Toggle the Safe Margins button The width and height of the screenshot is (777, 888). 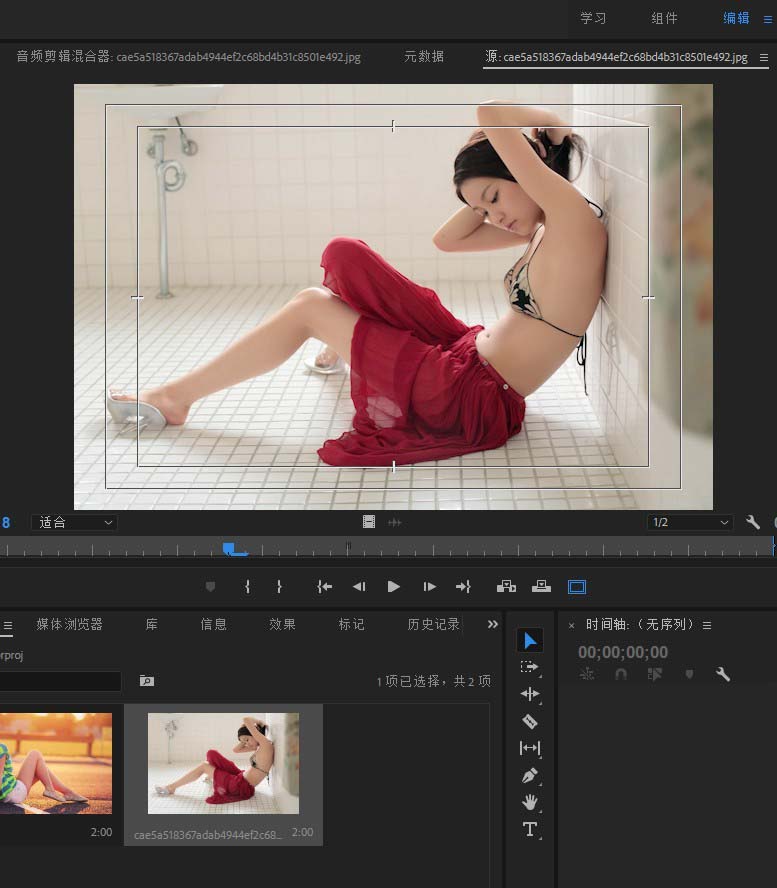click(577, 587)
